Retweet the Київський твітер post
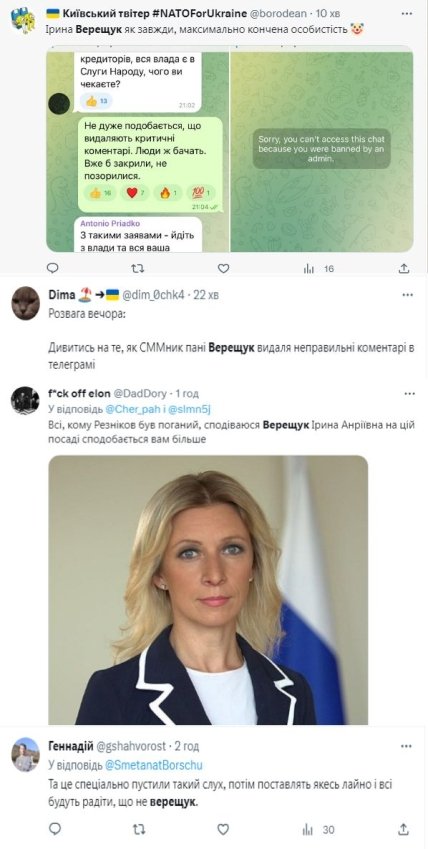The height and width of the screenshot is (849, 428). 138,267
